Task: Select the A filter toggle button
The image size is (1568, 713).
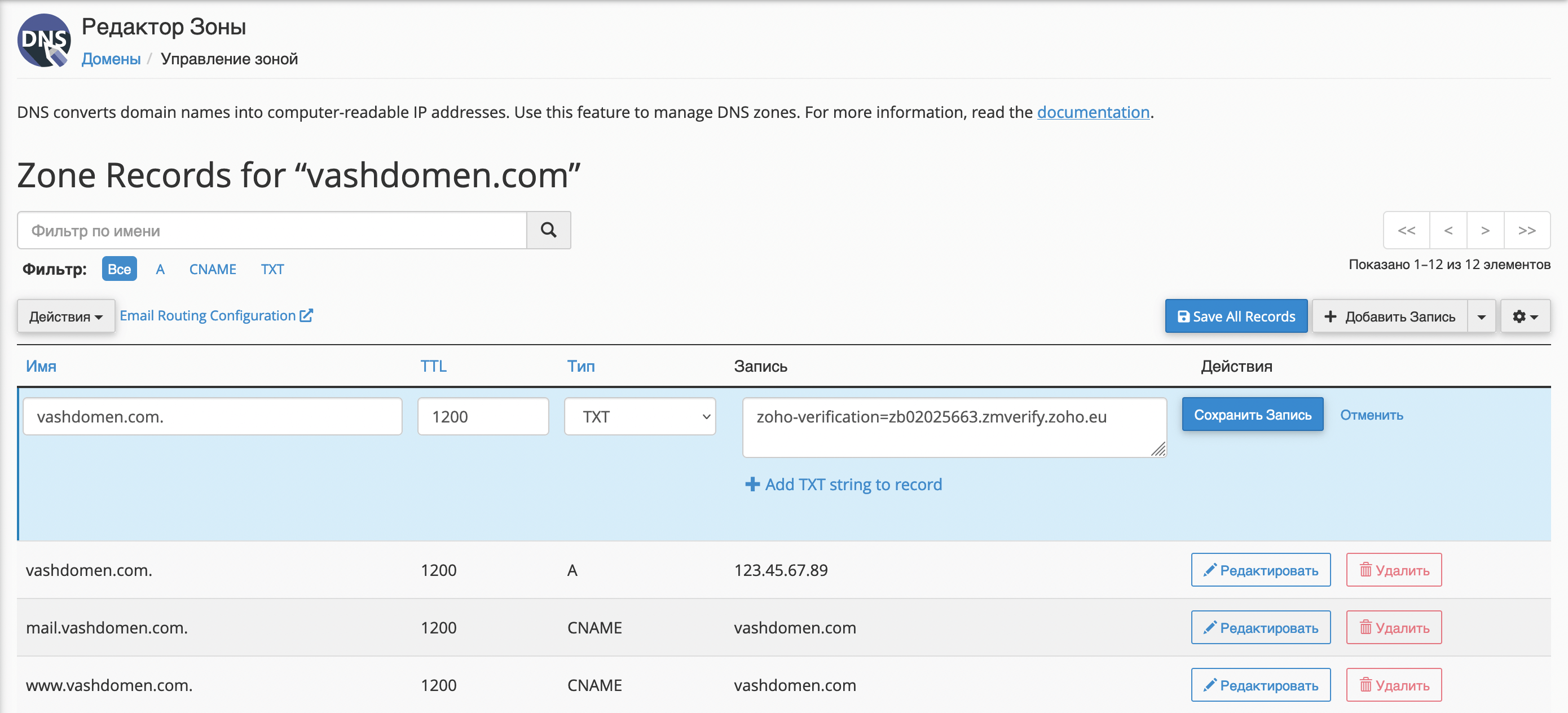Action: [159, 269]
